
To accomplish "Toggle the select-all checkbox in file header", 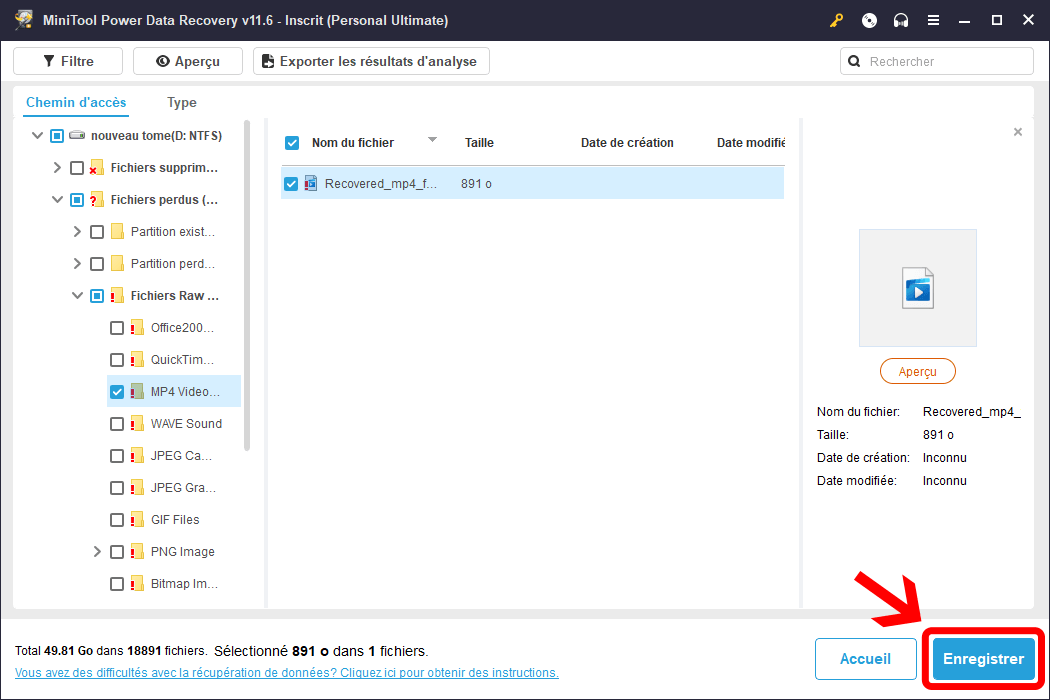I will pos(292,143).
